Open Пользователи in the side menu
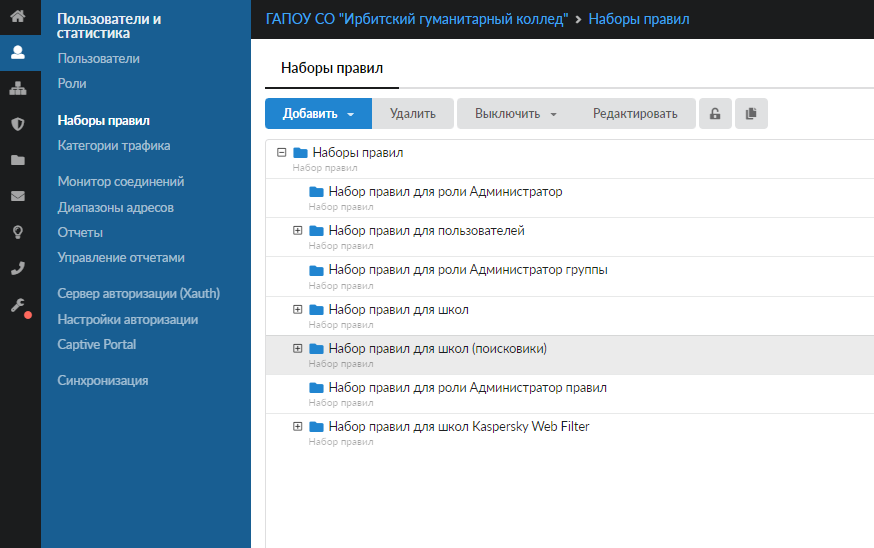The width and height of the screenshot is (874, 548). coord(99,59)
